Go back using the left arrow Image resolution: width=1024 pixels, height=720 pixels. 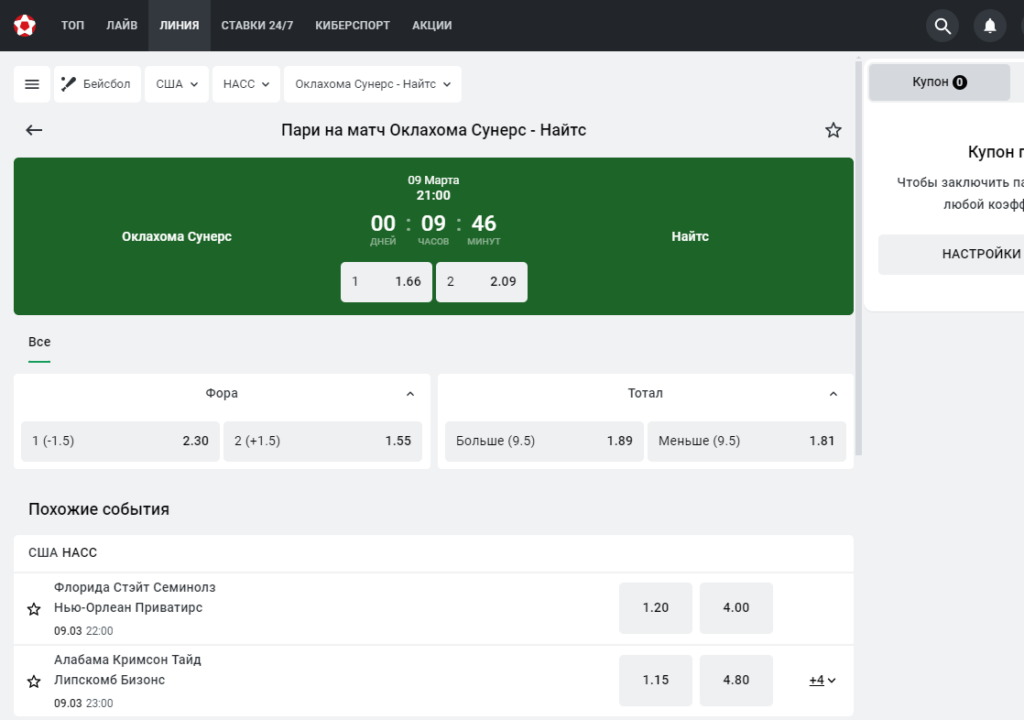tap(34, 130)
